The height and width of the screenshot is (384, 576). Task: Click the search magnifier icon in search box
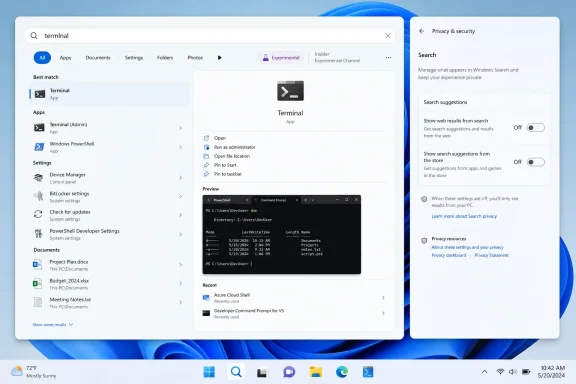pyautogui.click(x=34, y=36)
